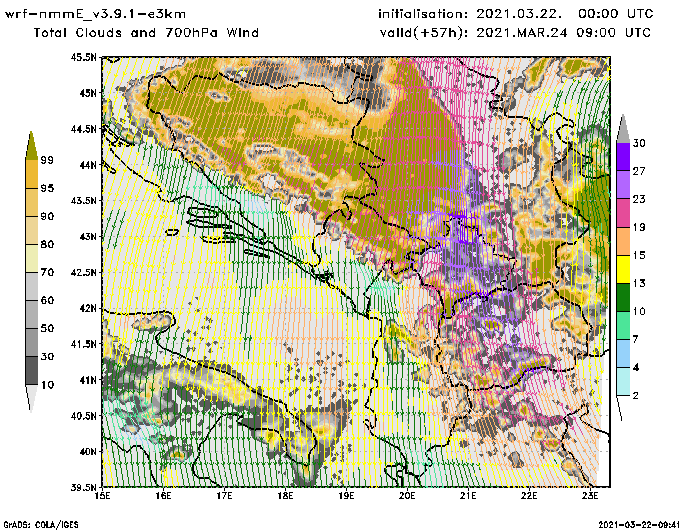The width and height of the screenshot is (700, 530).
Task: Click the '13' value on wind legend
Action: [639, 284]
